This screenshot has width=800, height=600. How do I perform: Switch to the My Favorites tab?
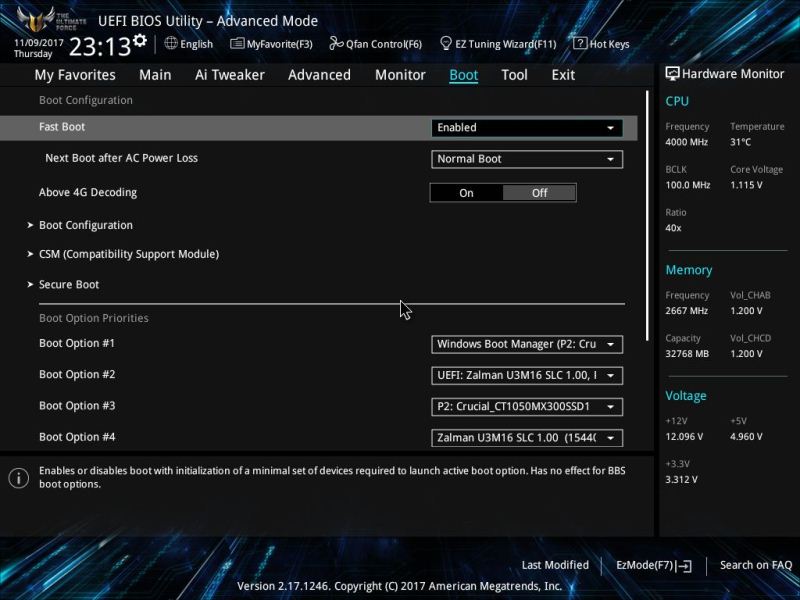pos(75,75)
